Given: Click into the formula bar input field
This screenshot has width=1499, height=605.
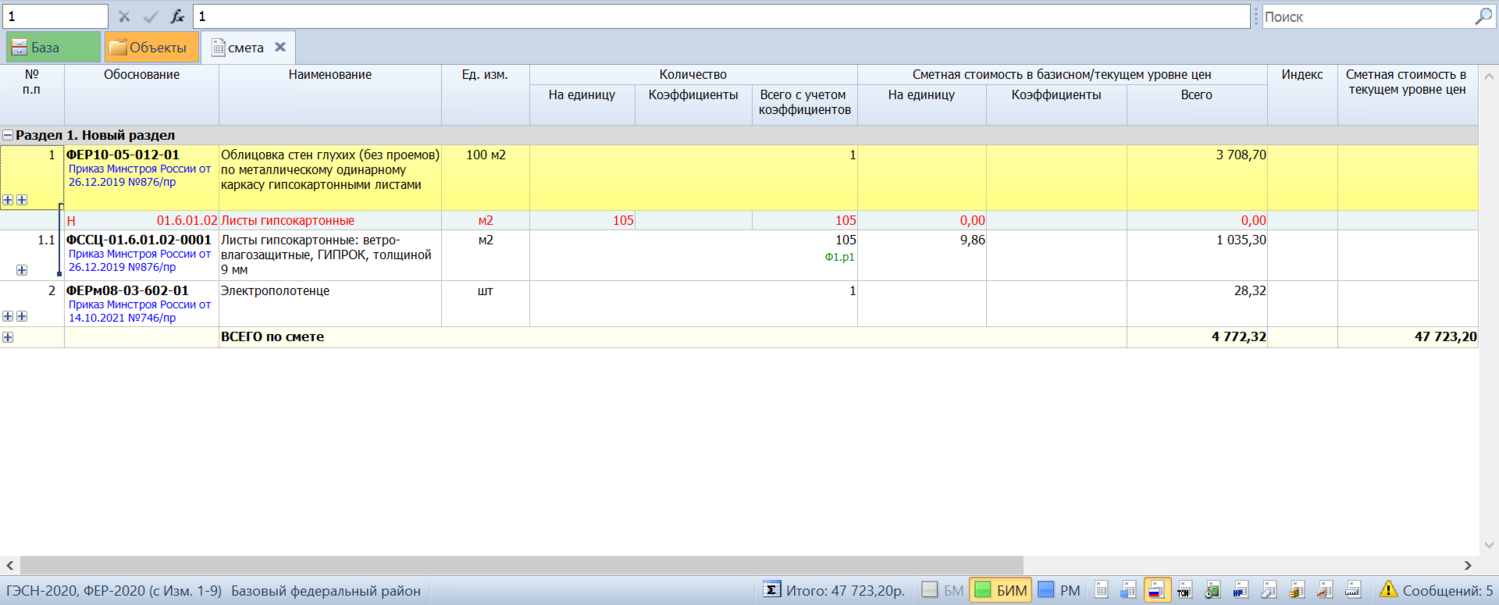Looking at the screenshot, I should [721, 17].
